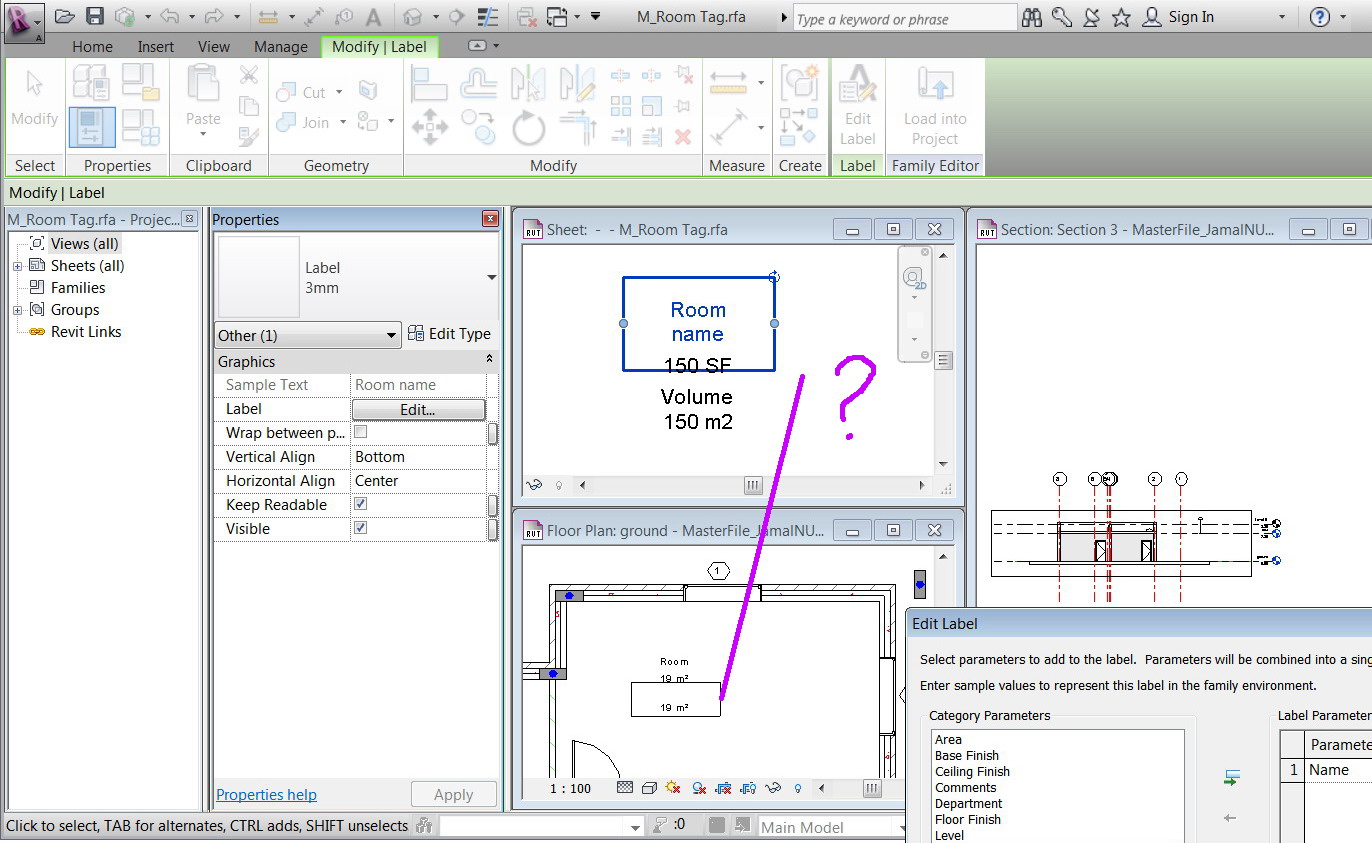Expand the Groups tree node
The width and height of the screenshot is (1372, 843).
[x=17, y=310]
